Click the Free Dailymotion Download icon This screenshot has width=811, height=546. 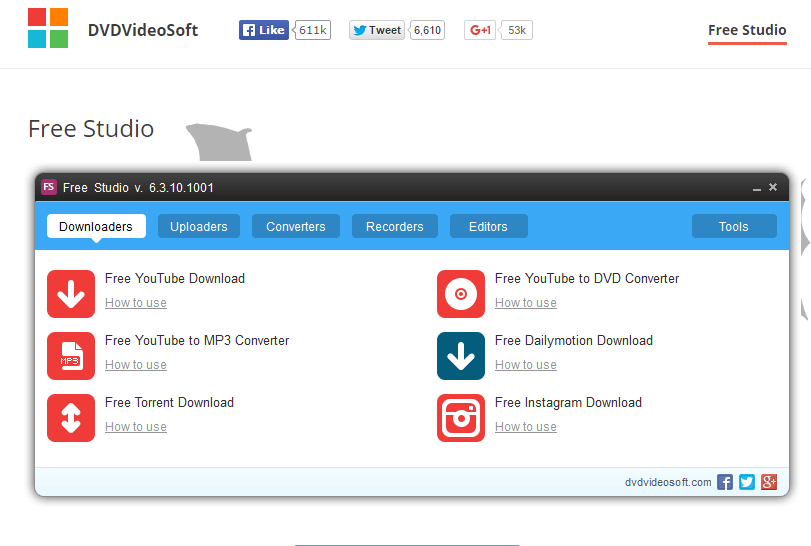pyautogui.click(x=461, y=356)
